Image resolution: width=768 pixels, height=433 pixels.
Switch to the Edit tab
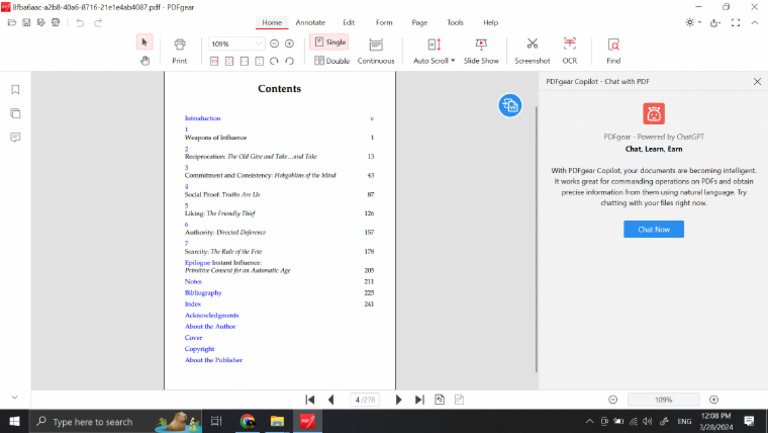(349, 23)
